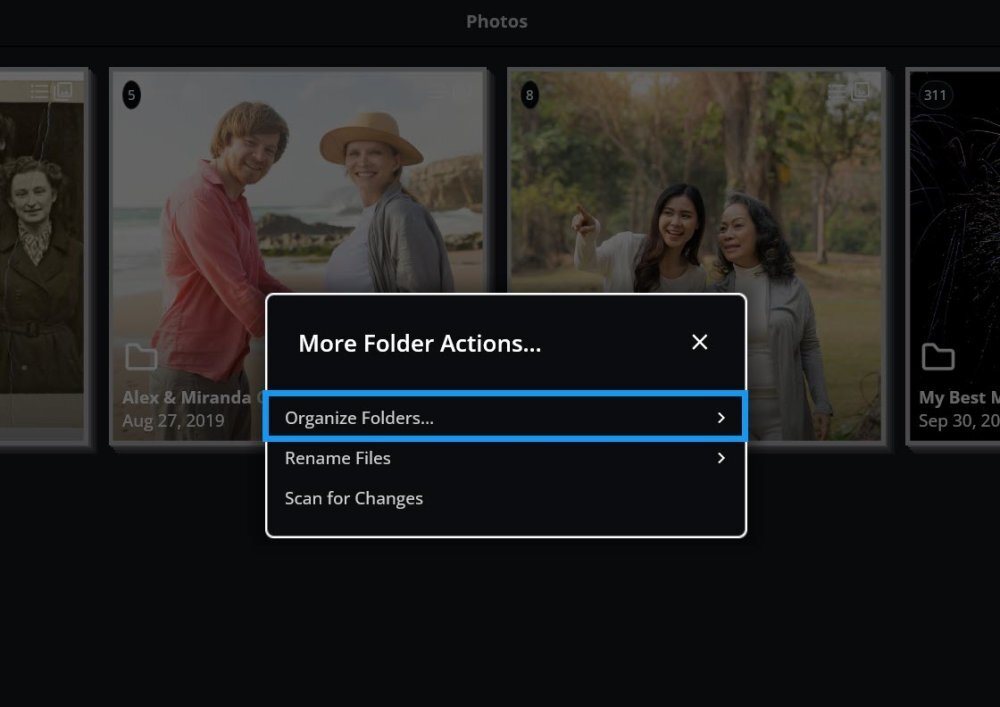
Task: Toggle the select box on the park folder
Action: click(861, 91)
